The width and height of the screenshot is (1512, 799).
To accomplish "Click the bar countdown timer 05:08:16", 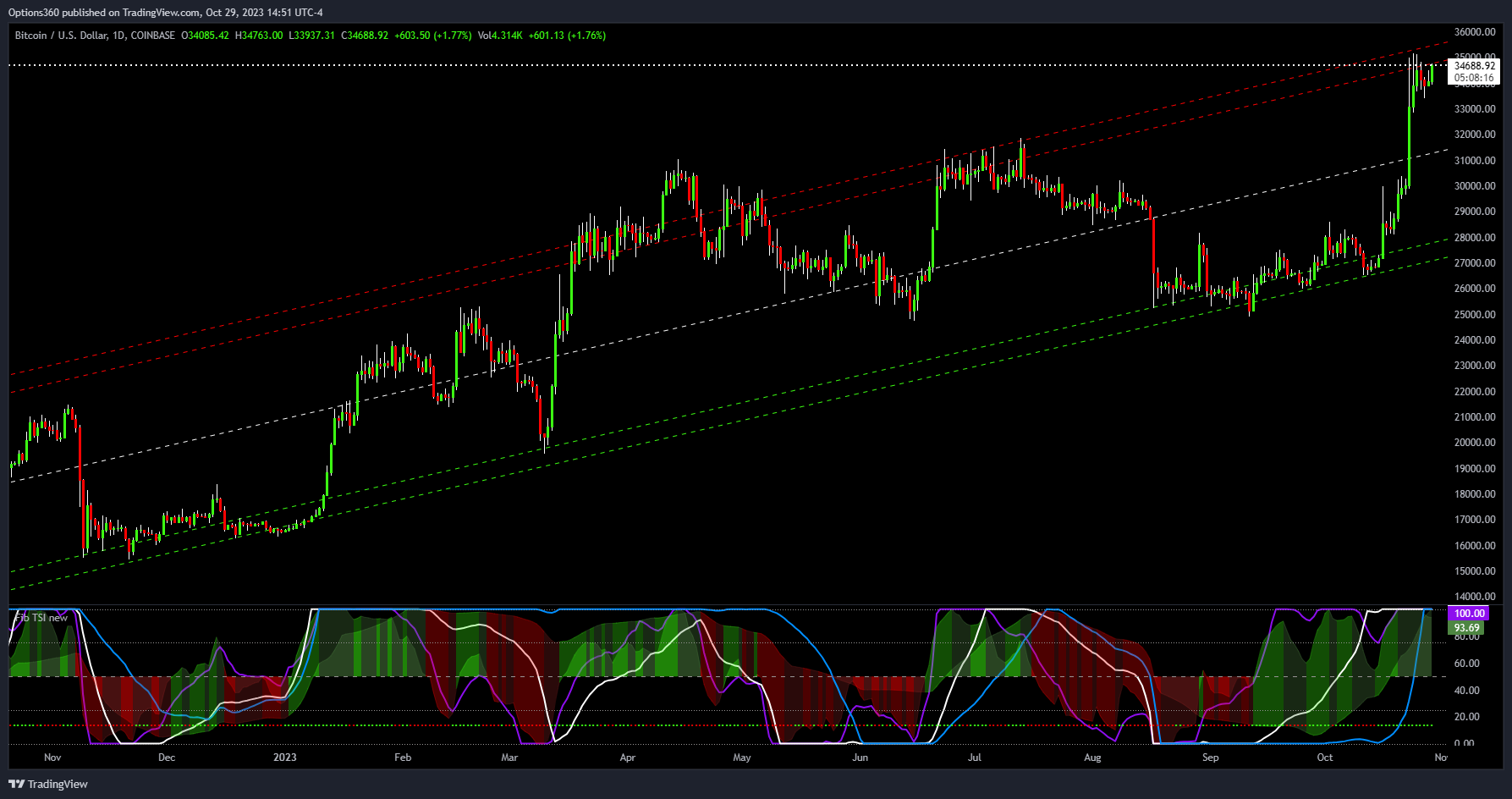I will 1475,78.
